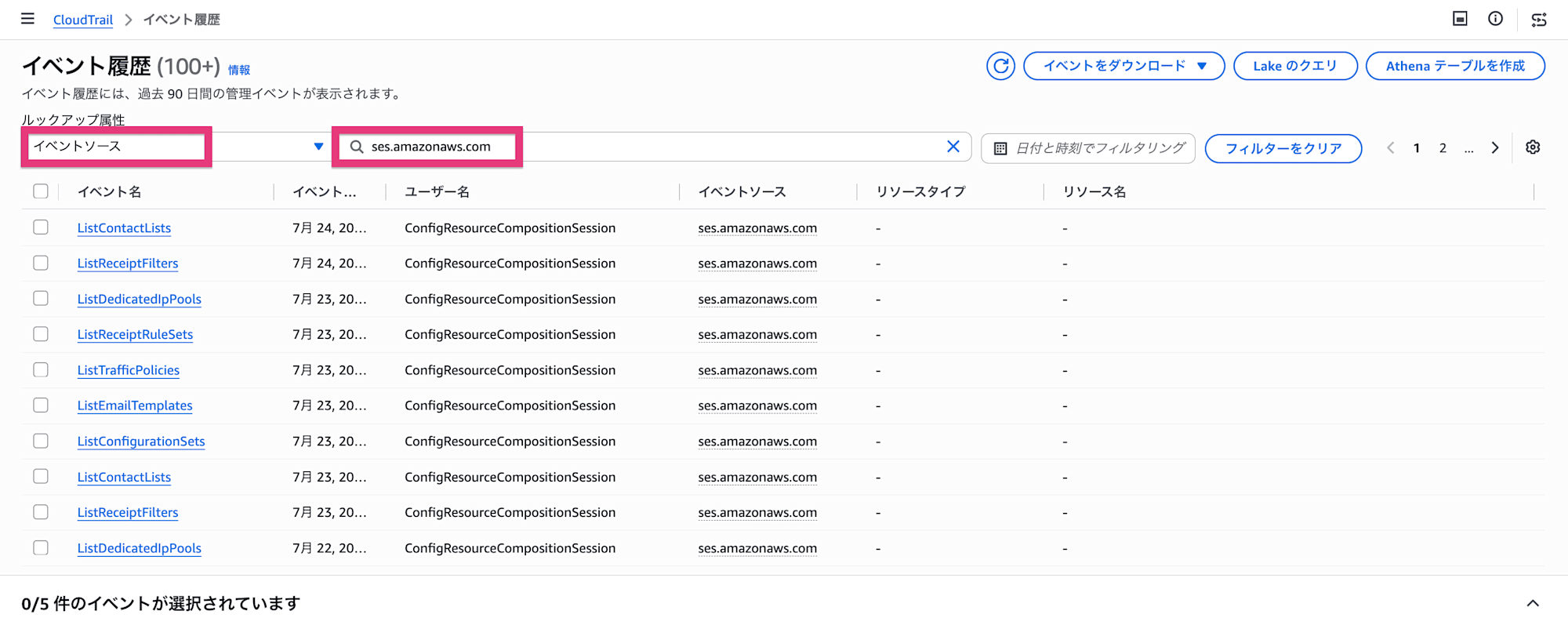This screenshot has height=629, width=1568.
Task: Open the イベントをダウンロード dropdown button
Action: [1123, 66]
